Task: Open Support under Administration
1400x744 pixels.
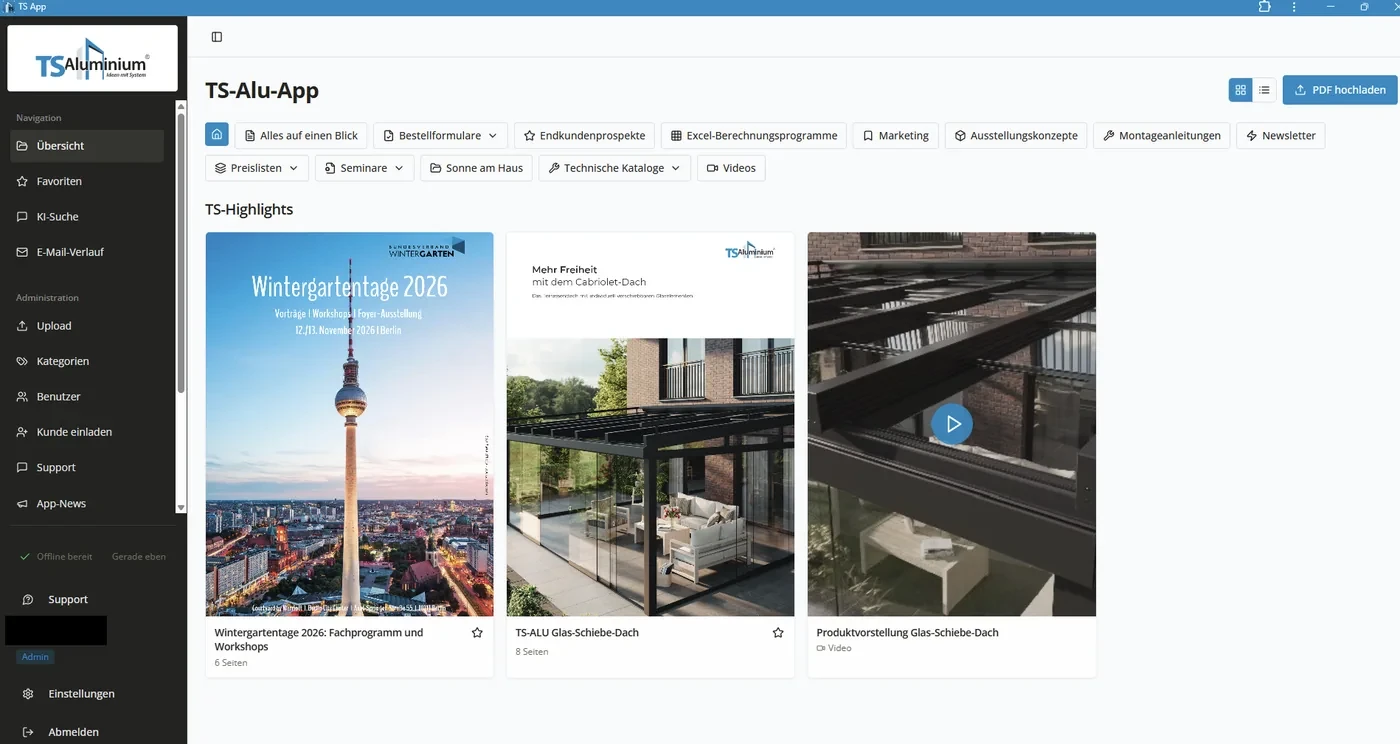Action: point(87,468)
